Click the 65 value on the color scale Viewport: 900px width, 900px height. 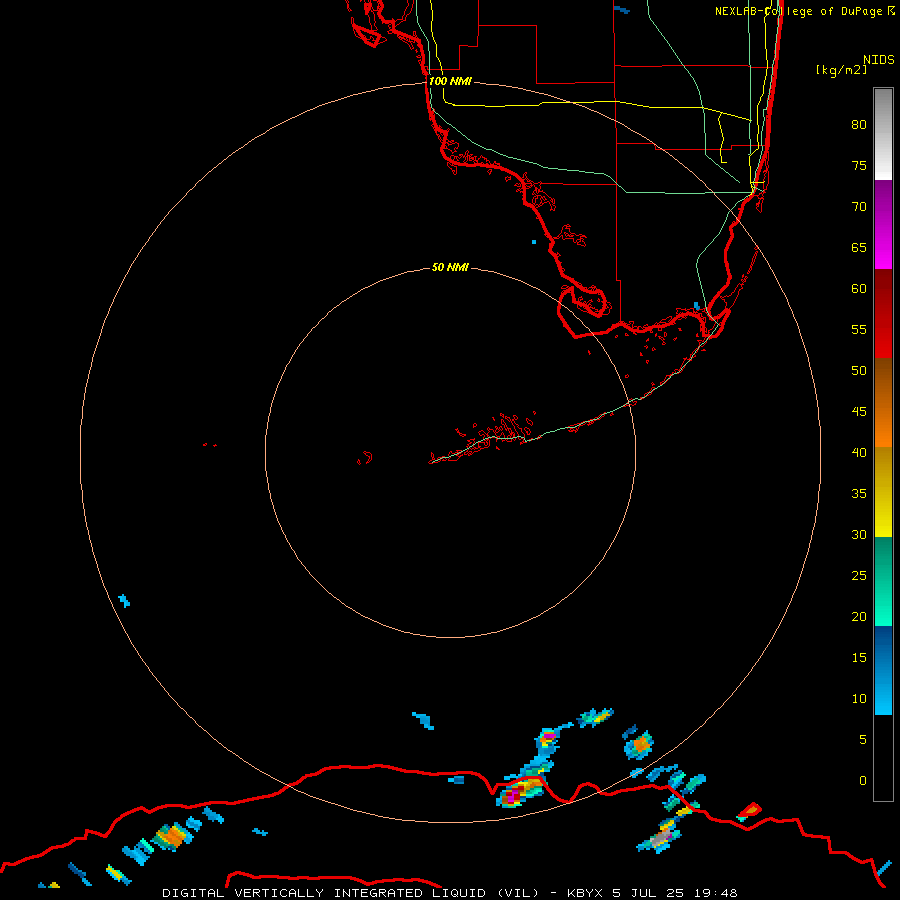coord(859,247)
